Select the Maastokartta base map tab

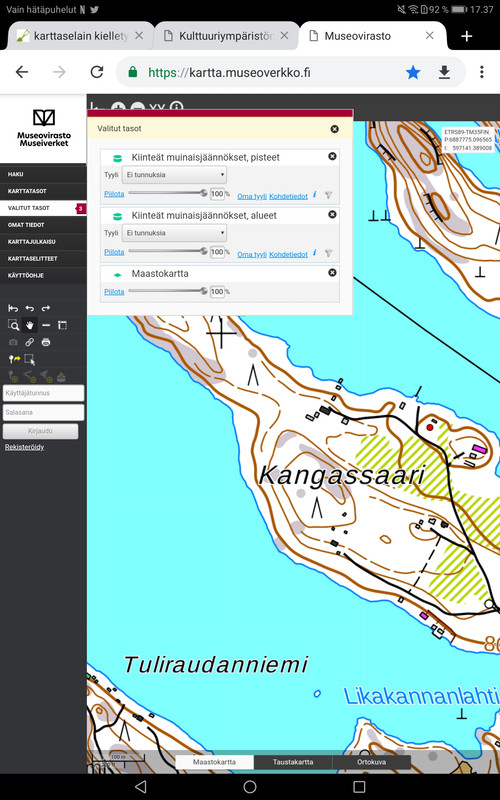click(214, 762)
